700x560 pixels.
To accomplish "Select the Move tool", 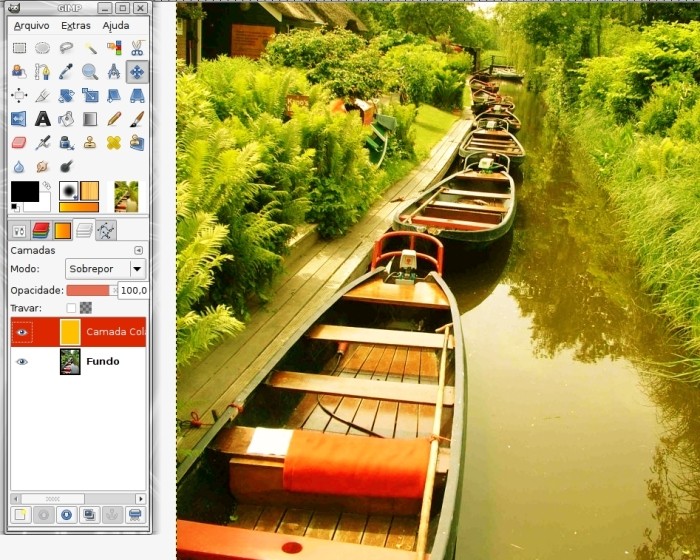I will (x=137, y=71).
